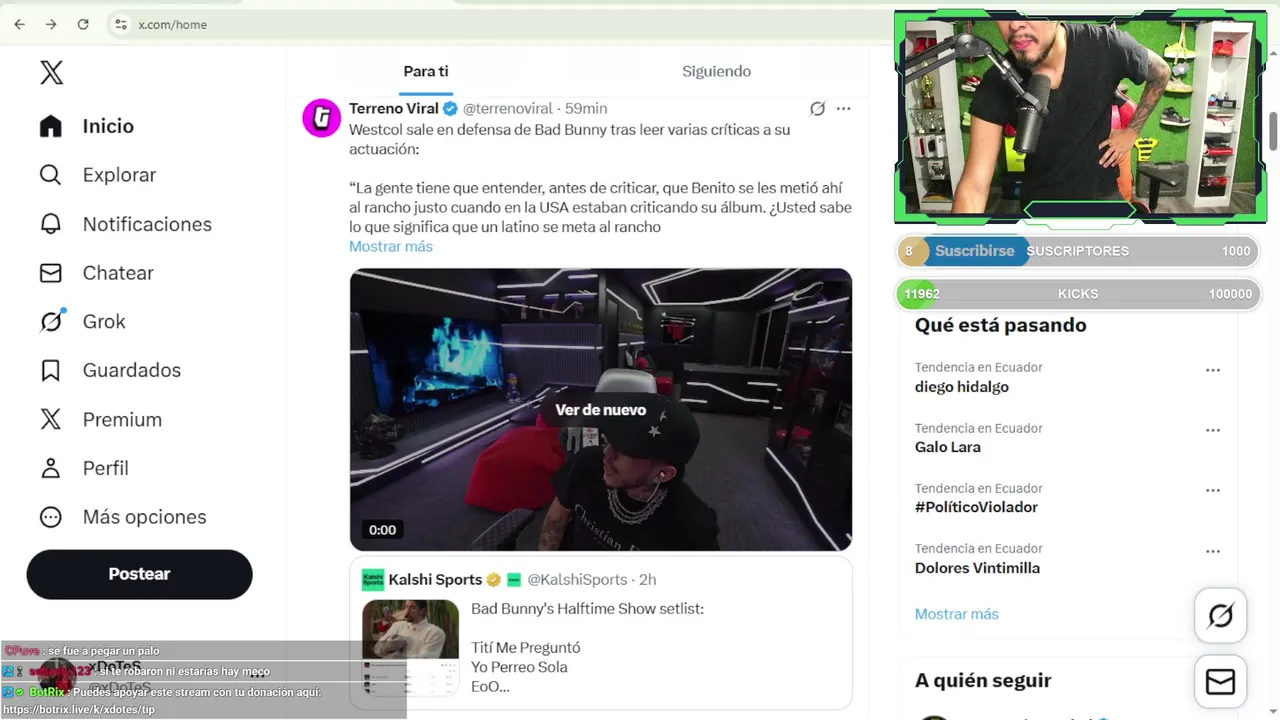Screen dimensions: 1280x720
Task: Click Qué está pasando heading
Action: click(x=1000, y=325)
